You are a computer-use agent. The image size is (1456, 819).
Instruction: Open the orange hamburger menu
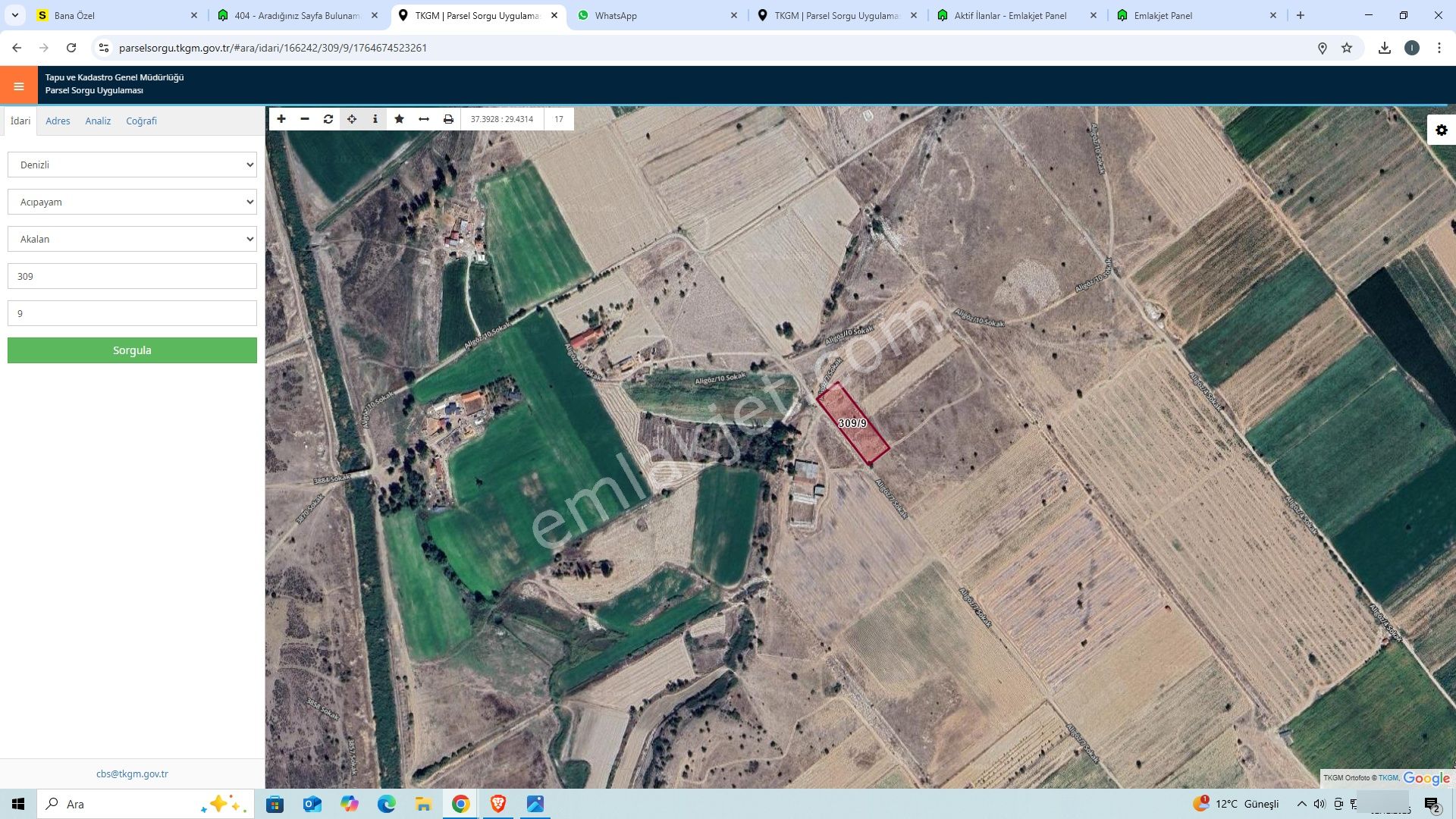coord(19,86)
